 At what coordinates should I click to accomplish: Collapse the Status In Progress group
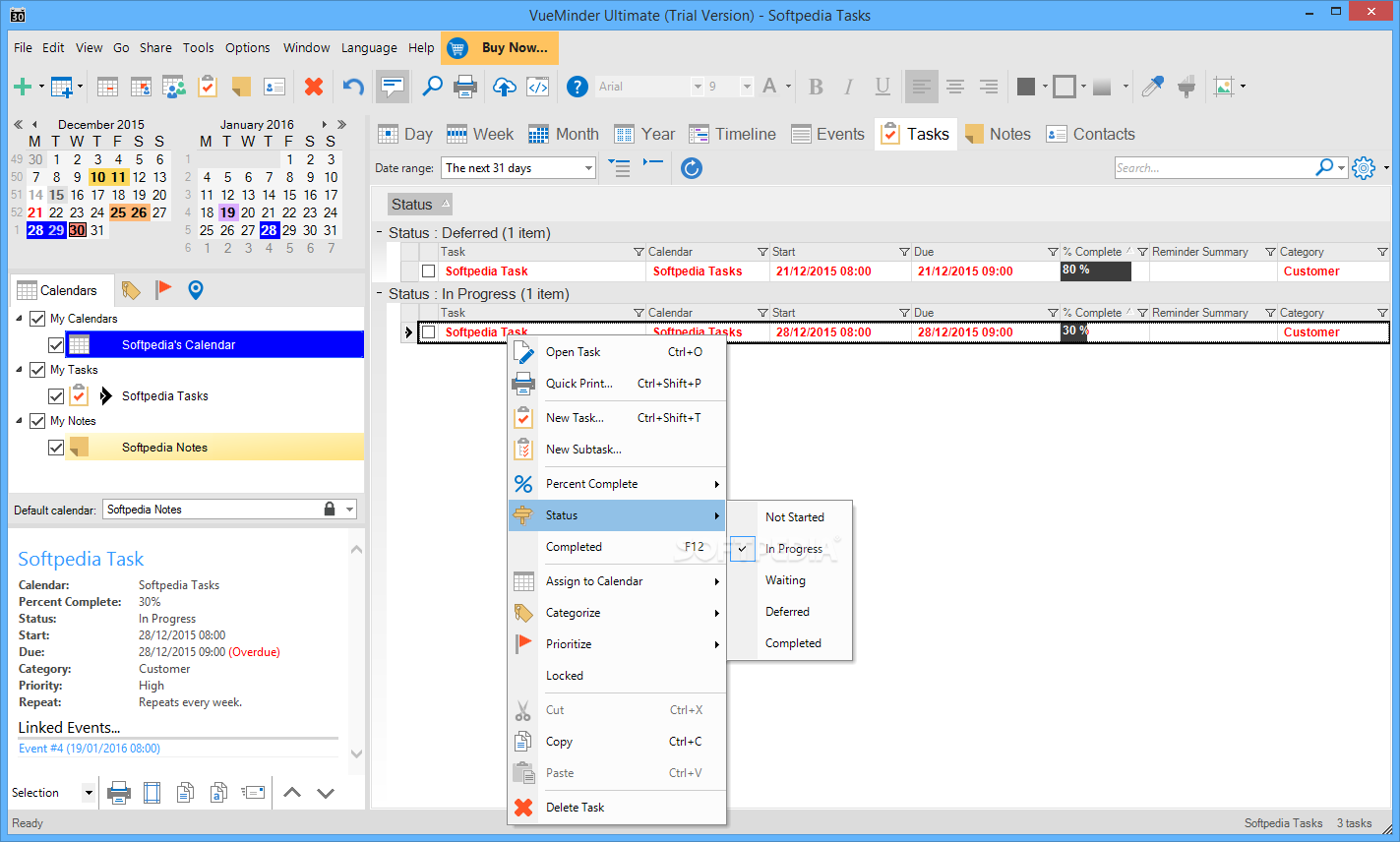(x=380, y=294)
